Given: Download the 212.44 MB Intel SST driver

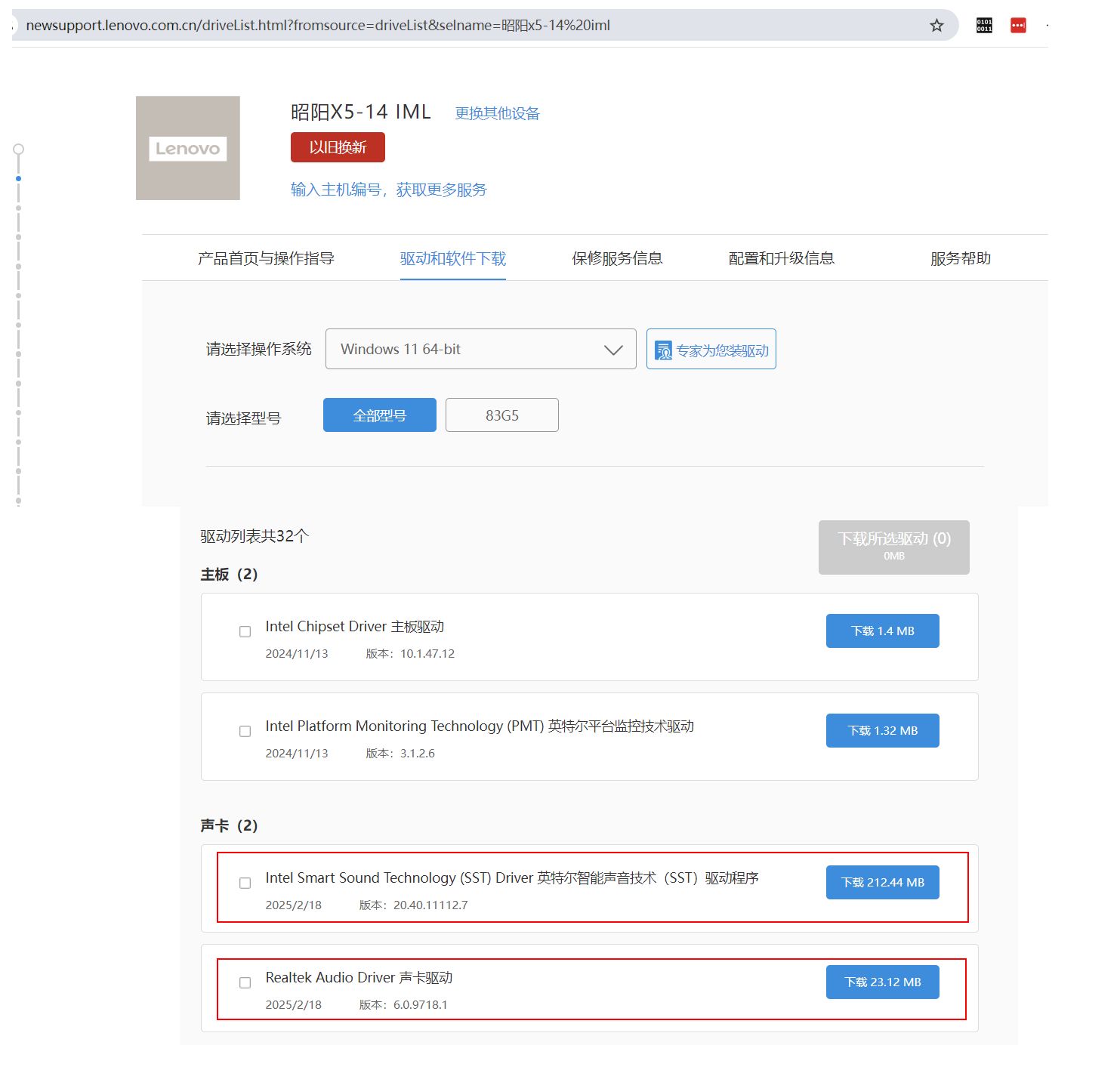Looking at the screenshot, I should 882,882.
